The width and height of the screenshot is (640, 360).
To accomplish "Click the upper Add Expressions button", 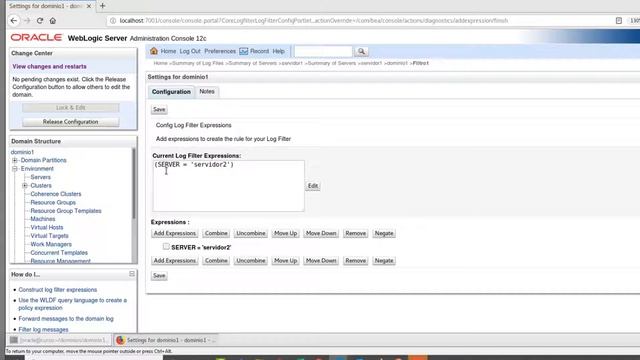I will (x=175, y=233).
